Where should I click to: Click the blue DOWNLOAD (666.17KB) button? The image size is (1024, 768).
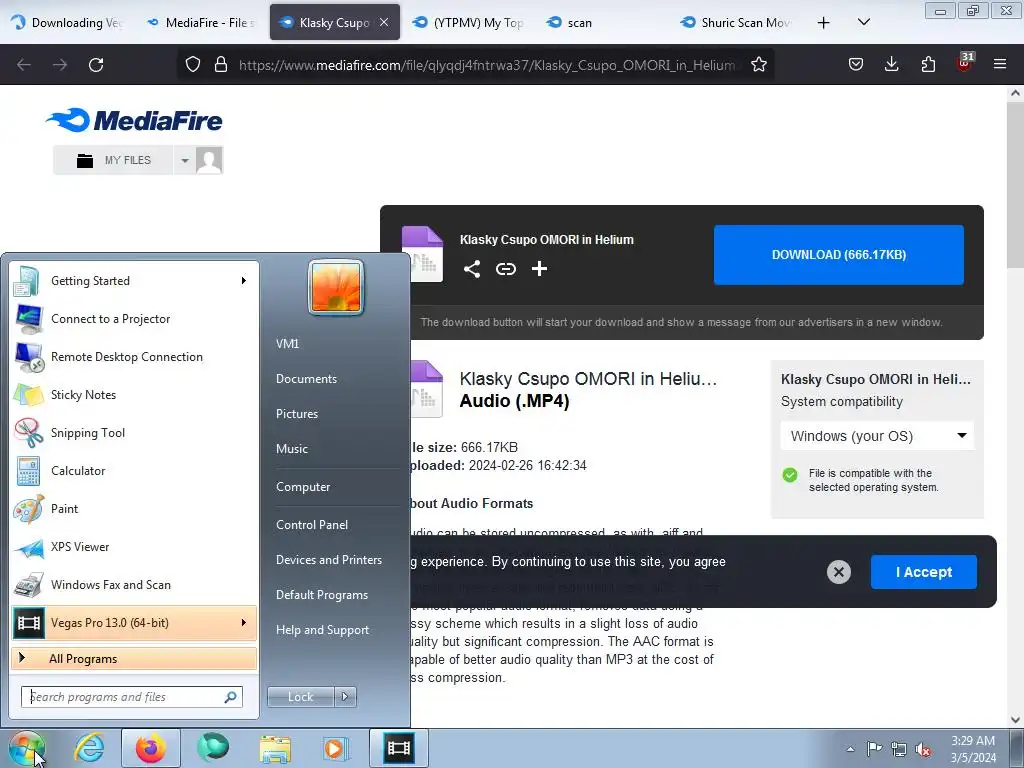coord(839,255)
